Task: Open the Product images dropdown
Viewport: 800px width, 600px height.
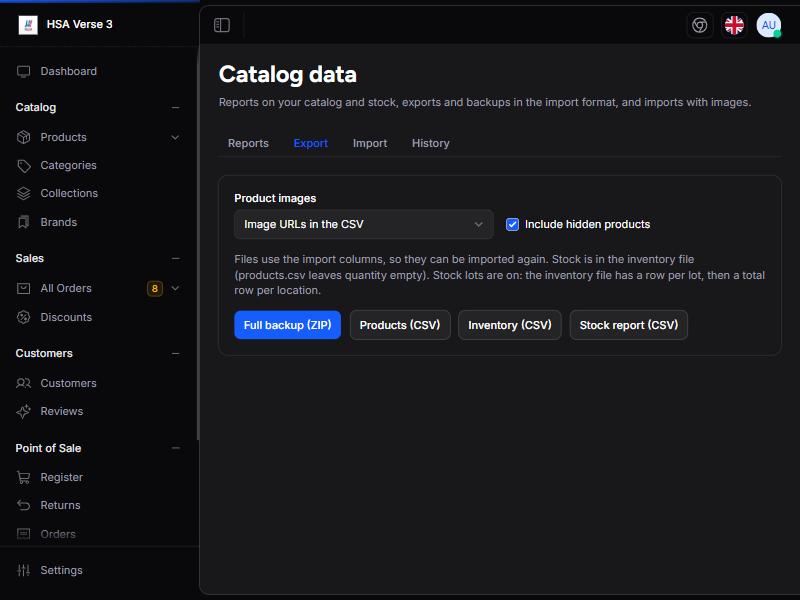Action: 363,224
